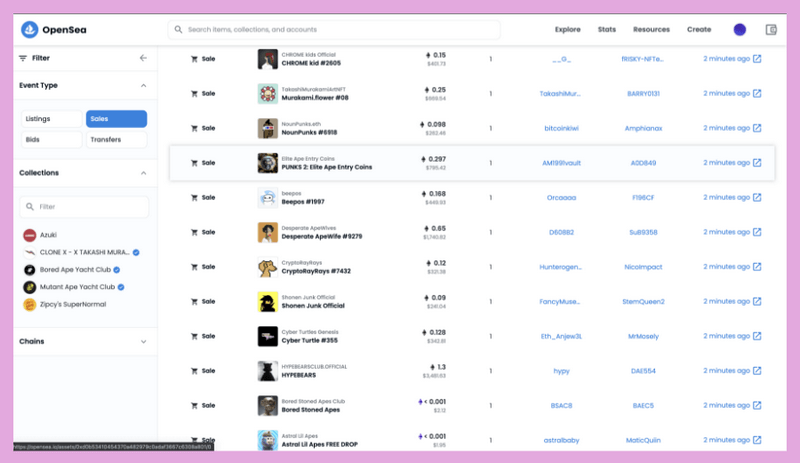This screenshot has width=800, height=463.
Task: Click buyer NicoImpact link
Action: click(x=643, y=267)
